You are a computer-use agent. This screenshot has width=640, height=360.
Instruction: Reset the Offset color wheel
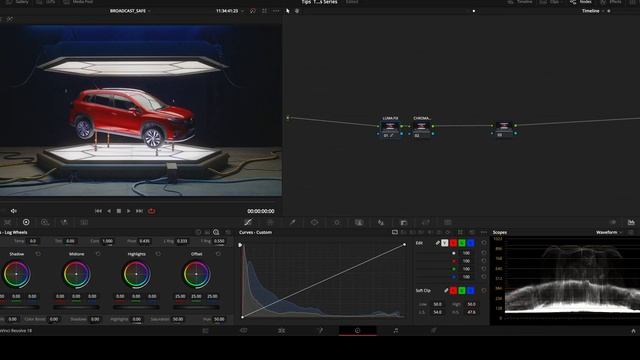[x=218, y=254]
